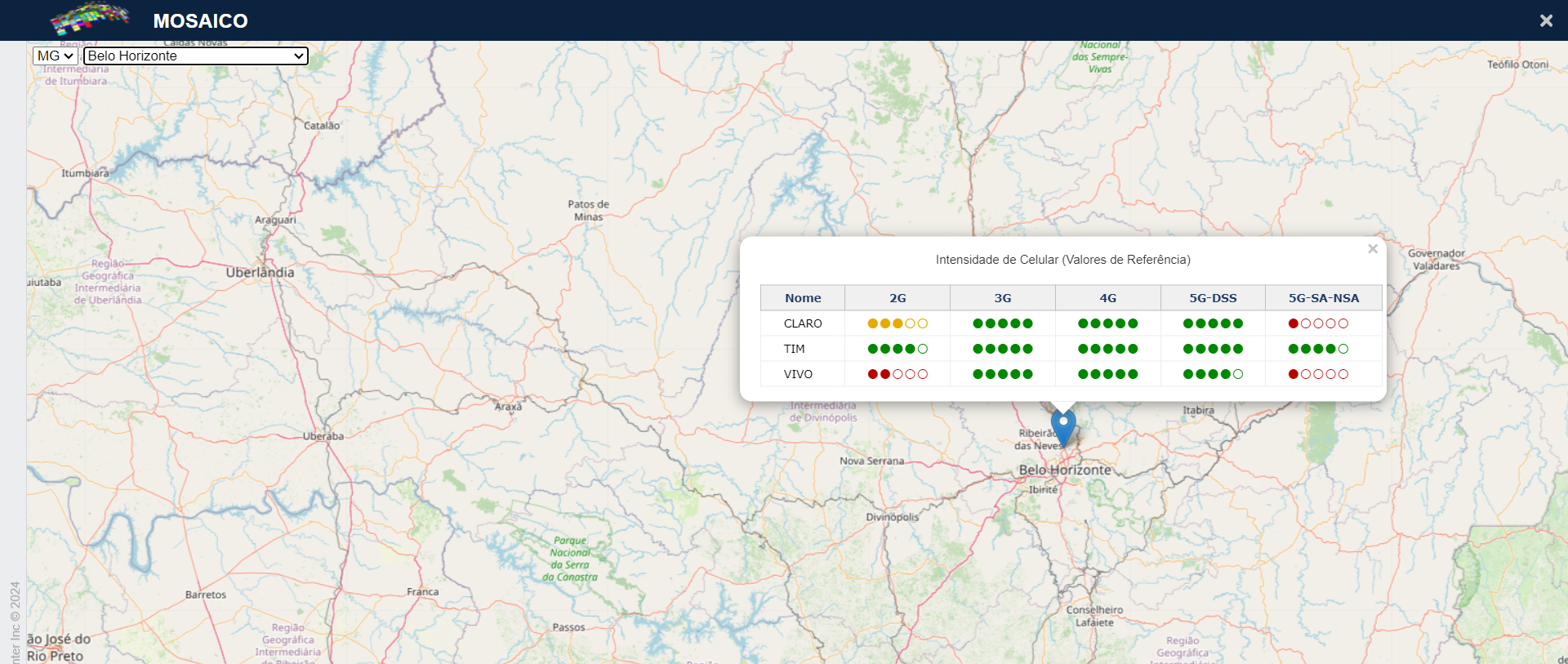This screenshot has height=664, width=1568.
Task: Click the 4G column header
Action: (1108, 298)
